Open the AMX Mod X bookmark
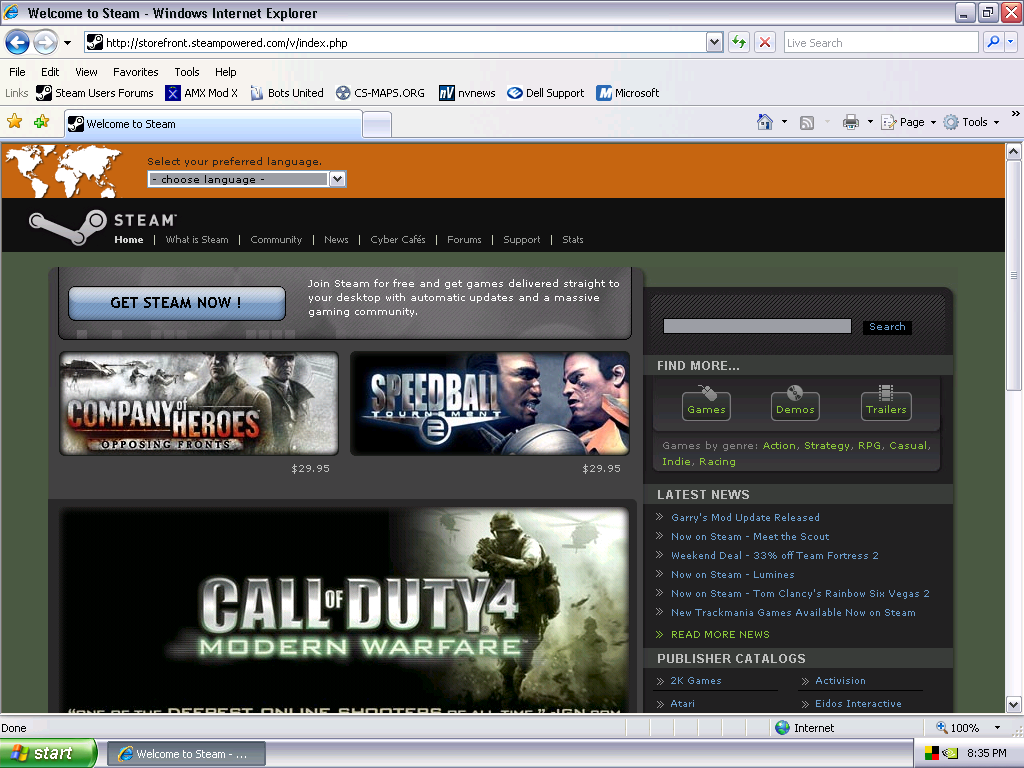The image size is (1024, 768). [201, 93]
